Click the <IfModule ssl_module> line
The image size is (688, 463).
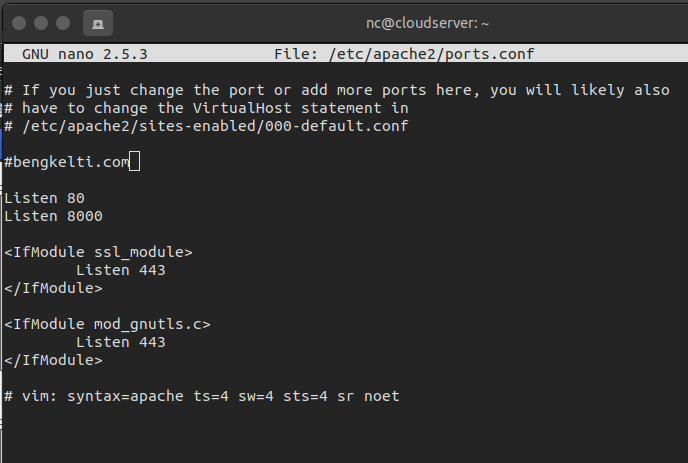pyautogui.click(x=98, y=252)
